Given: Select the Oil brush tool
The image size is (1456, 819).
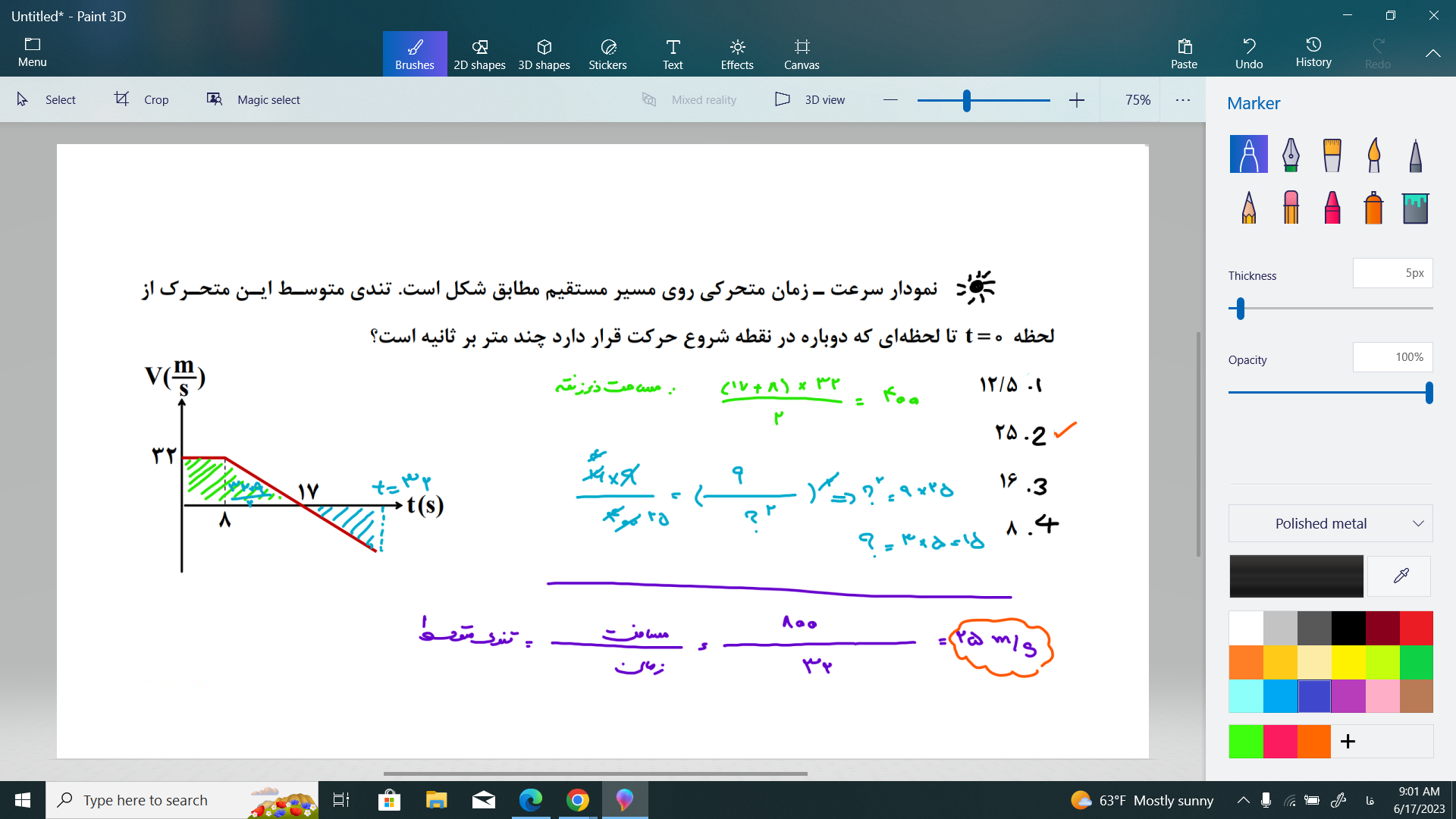Looking at the screenshot, I should pyautogui.click(x=1332, y=155).
